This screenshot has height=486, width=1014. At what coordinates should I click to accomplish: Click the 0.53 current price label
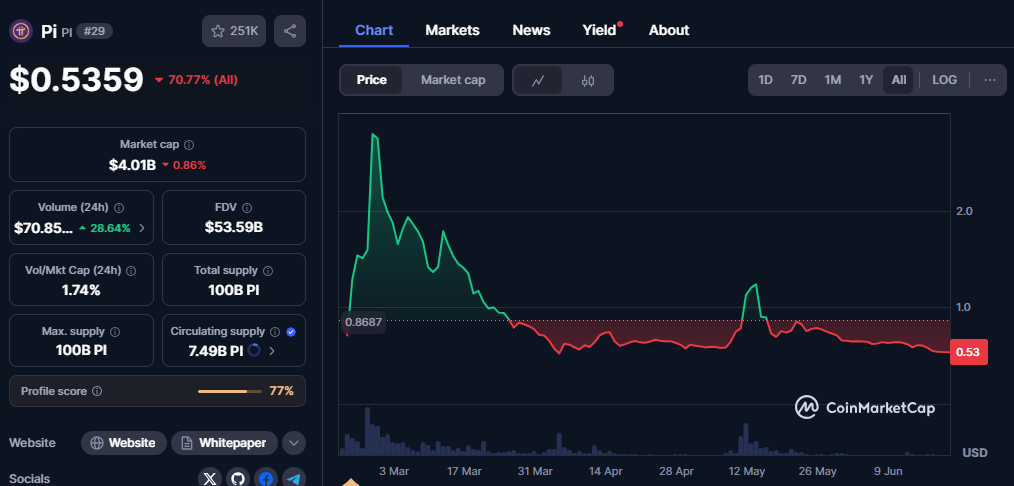968,352
